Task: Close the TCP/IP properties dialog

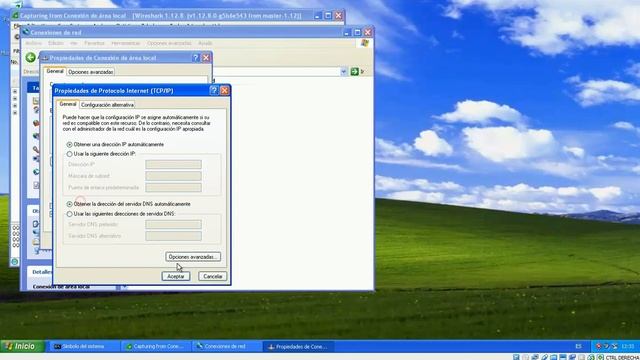Action: pos(224,91)
